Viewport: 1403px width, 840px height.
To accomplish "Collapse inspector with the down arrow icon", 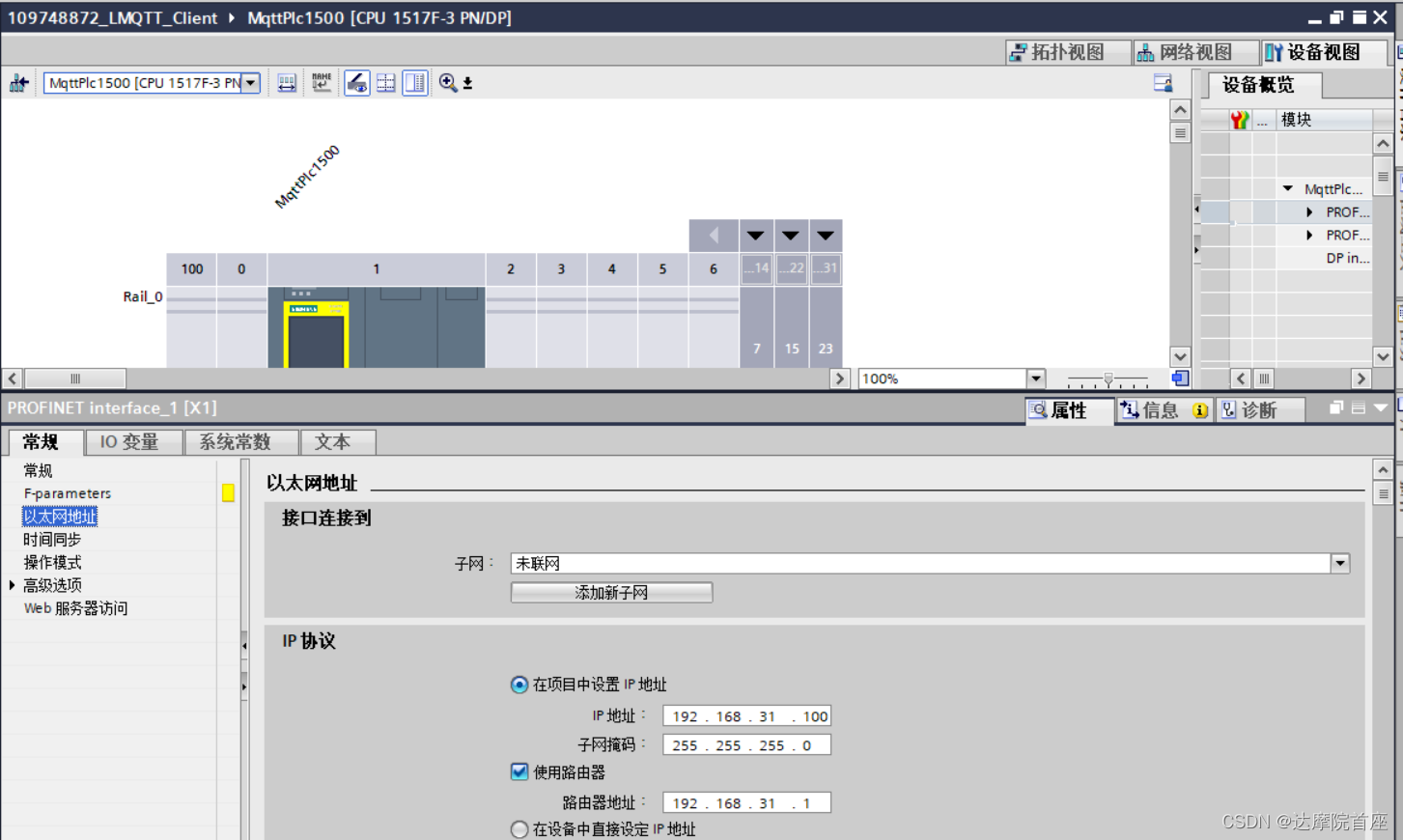I will [x=1381, y=408].
